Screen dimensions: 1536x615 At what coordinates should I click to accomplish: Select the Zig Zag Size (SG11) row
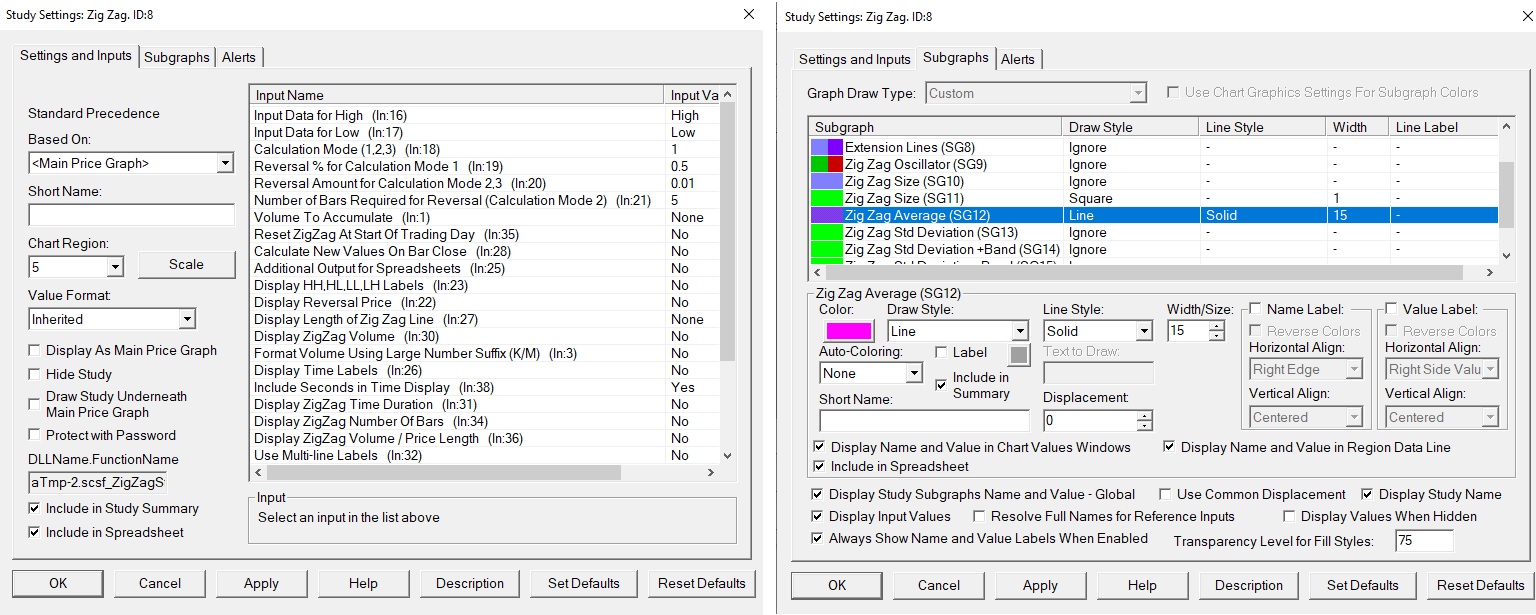(x=904, y=198)
